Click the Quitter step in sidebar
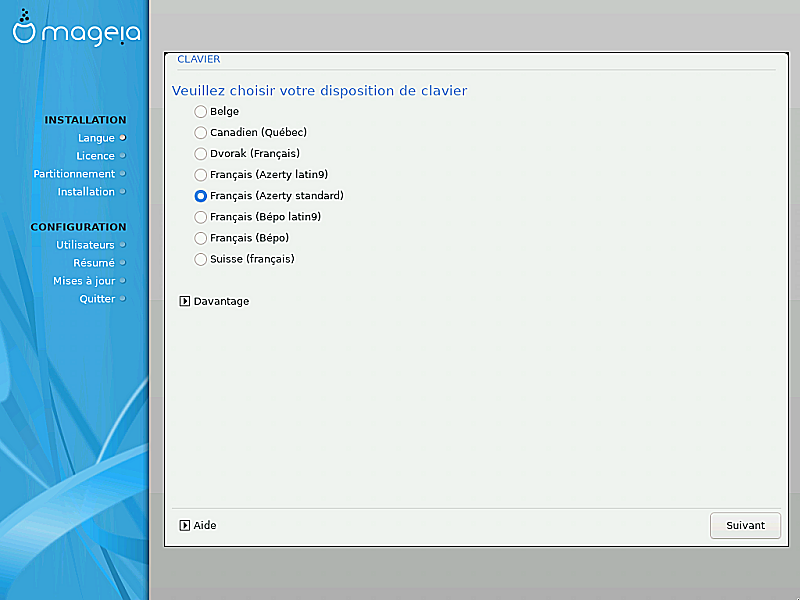Screen dimensions: 800x600 tap(97, 299)
